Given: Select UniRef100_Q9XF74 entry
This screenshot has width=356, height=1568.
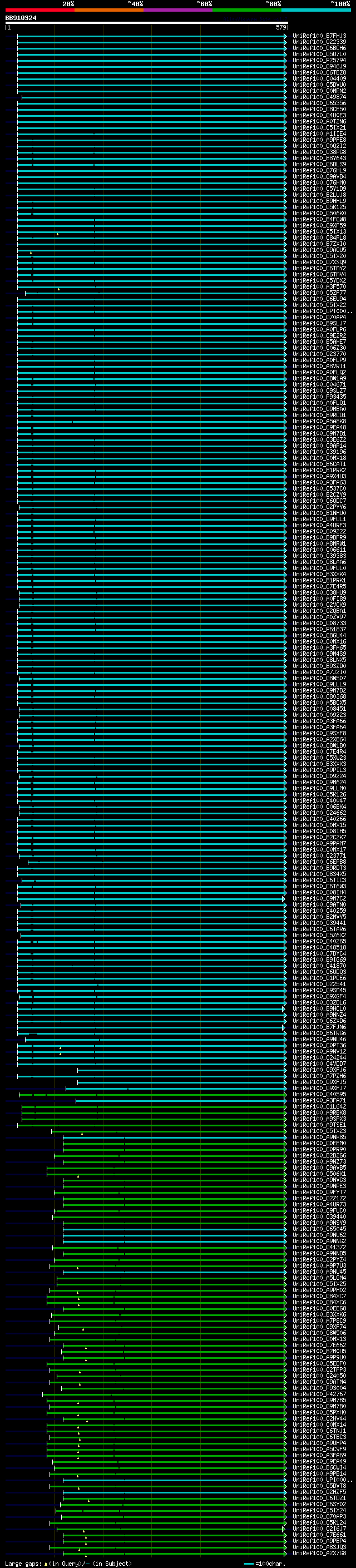Looking at the screenshot, I should point(319,1327).
